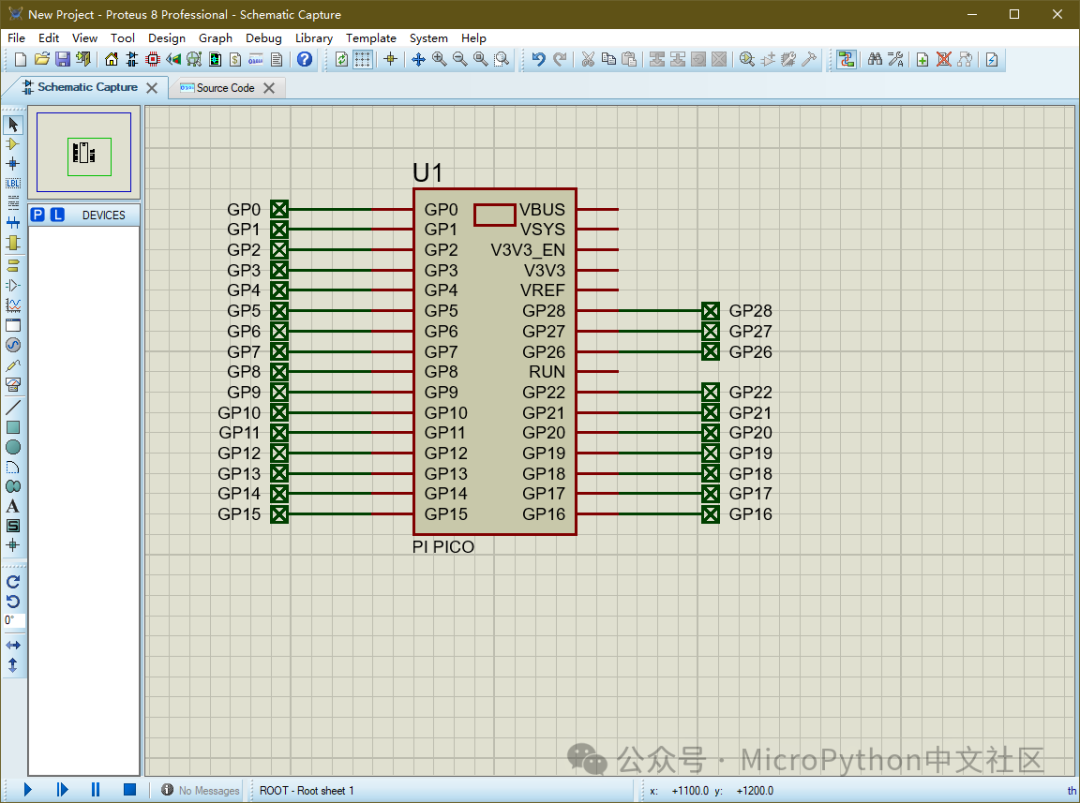Flip vertically with Y-mirror icon
Viewport: 1080px width, 803px height.
point(13,665)
